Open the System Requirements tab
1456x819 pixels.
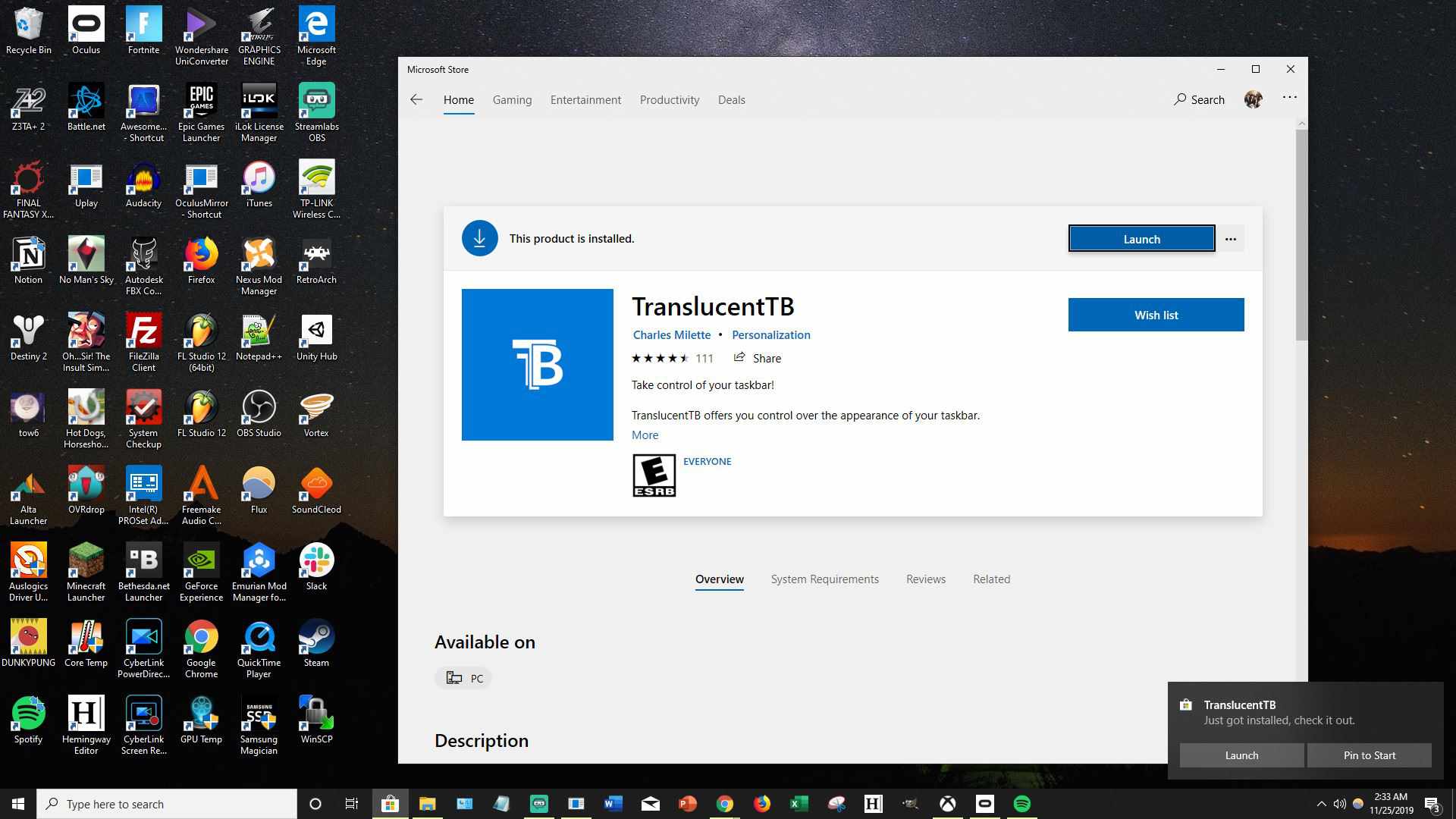tap(824, 579)
